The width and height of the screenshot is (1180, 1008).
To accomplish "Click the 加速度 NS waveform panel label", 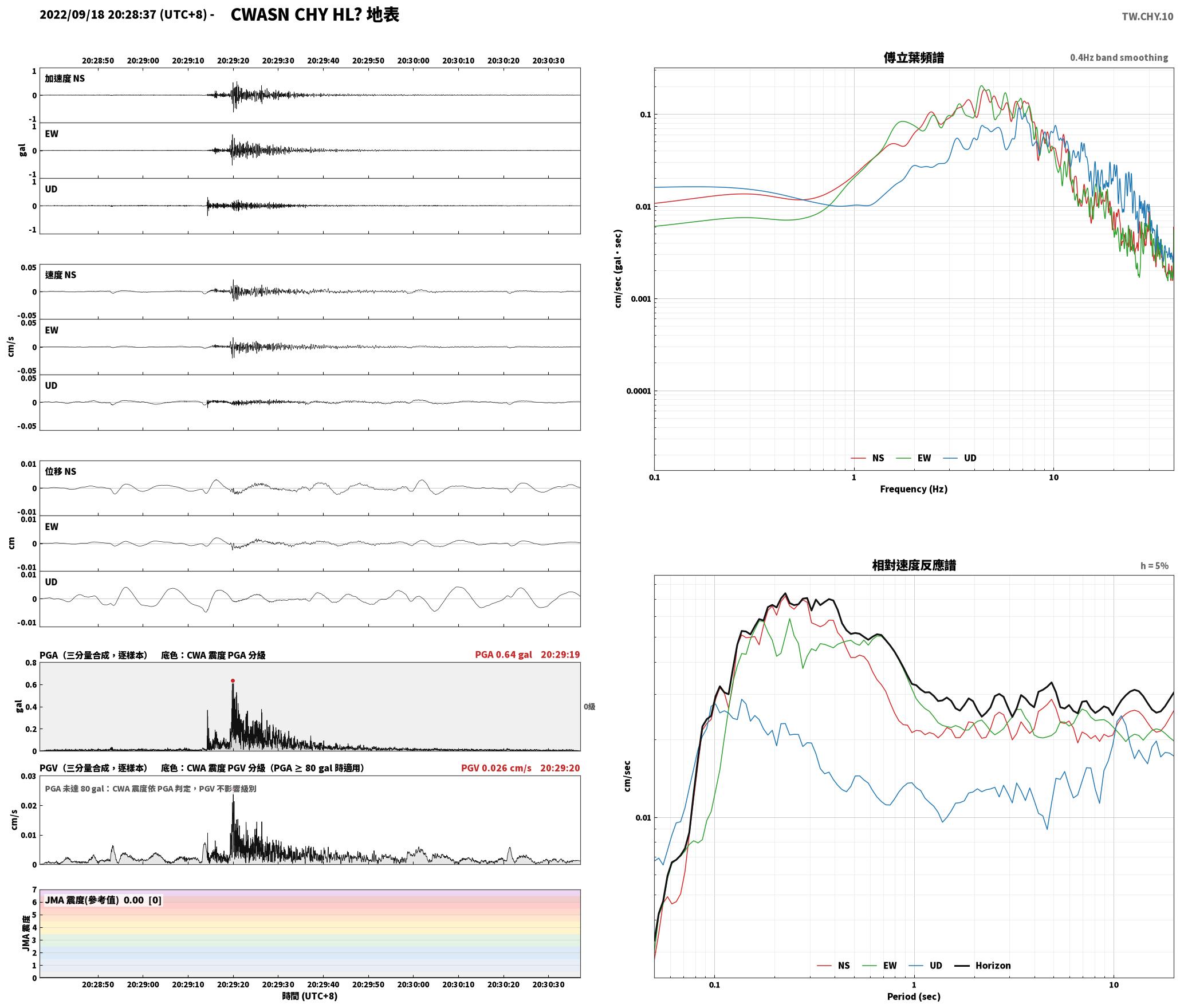I will [65, 78].
